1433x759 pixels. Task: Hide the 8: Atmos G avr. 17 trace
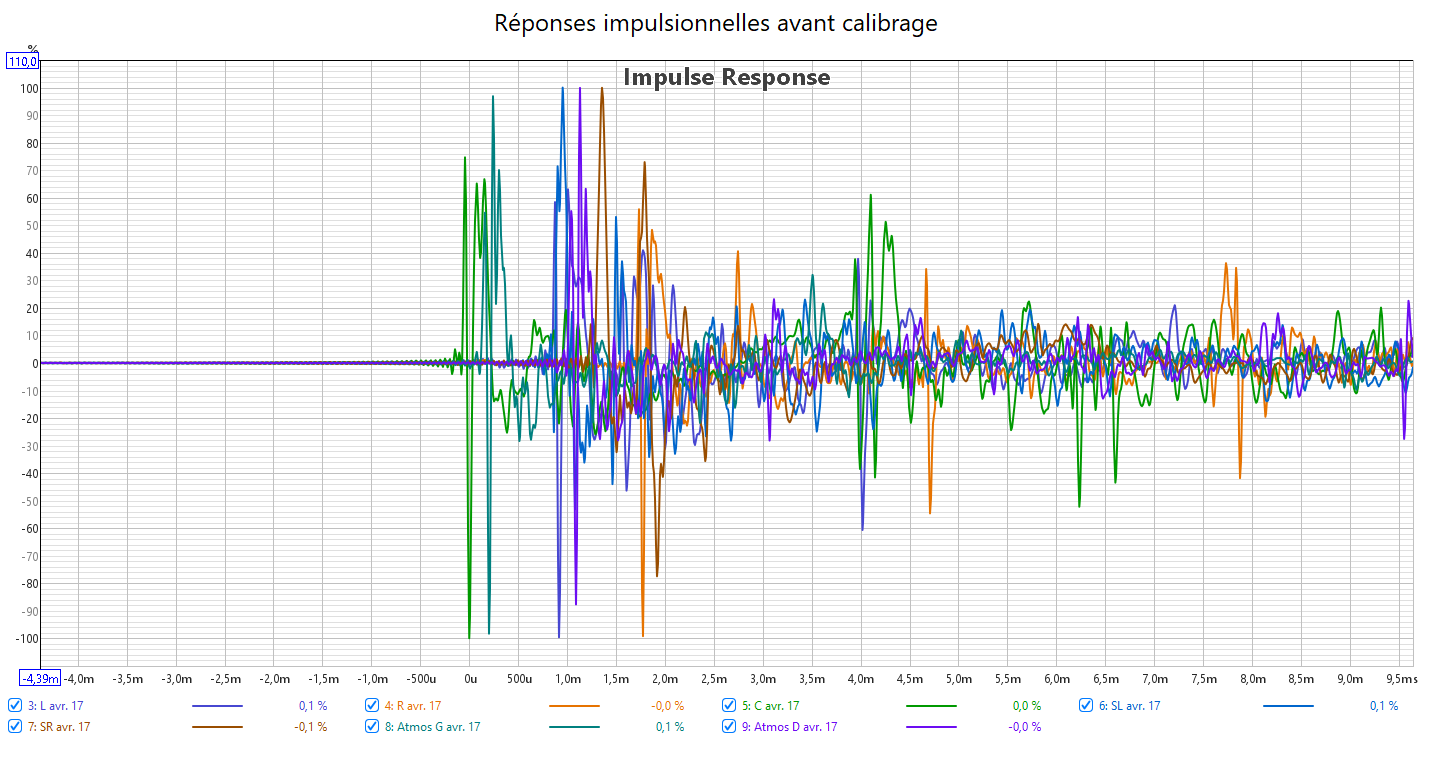[x=372, y=726]
